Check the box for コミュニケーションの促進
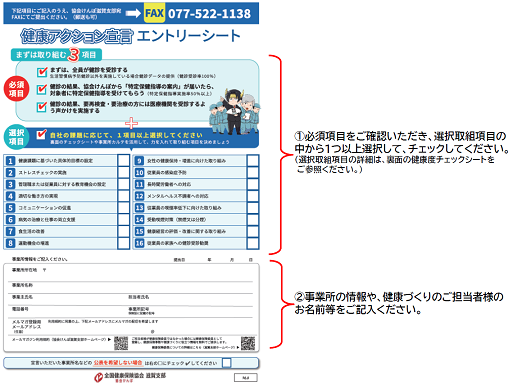 [x=124, y=208]
